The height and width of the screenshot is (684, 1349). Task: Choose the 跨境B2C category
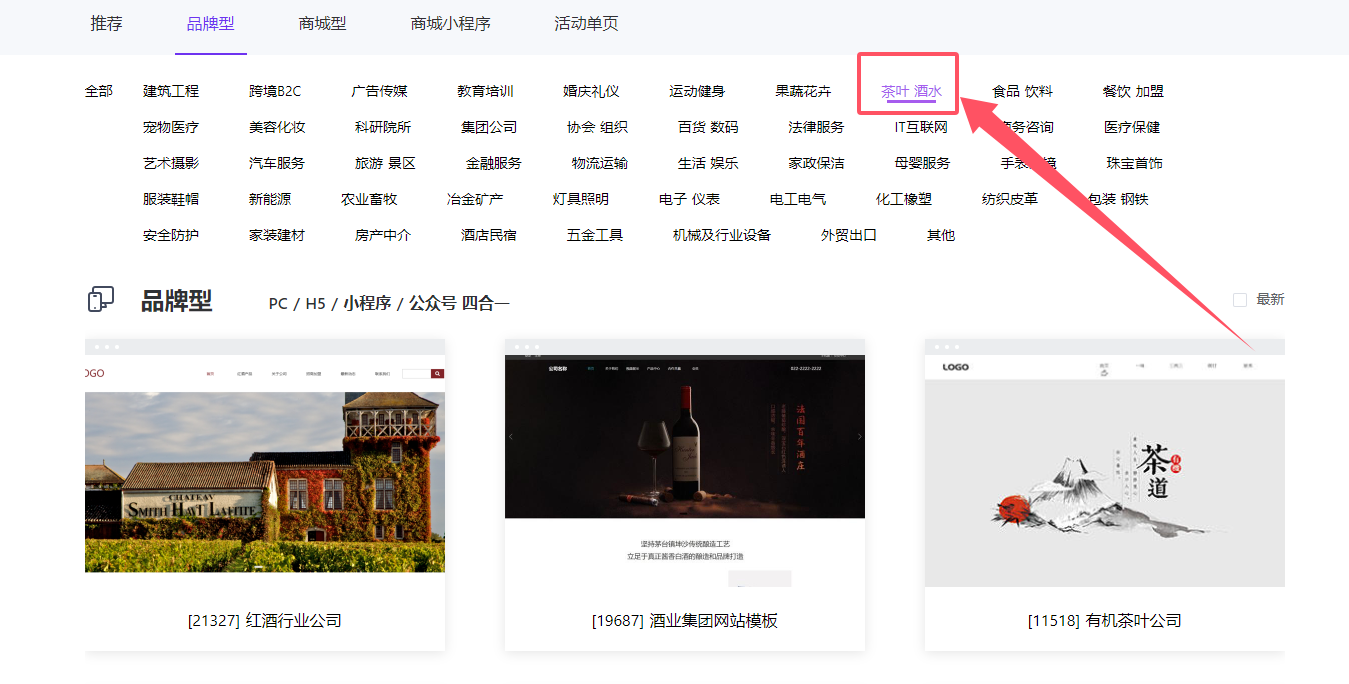point(275,91)
